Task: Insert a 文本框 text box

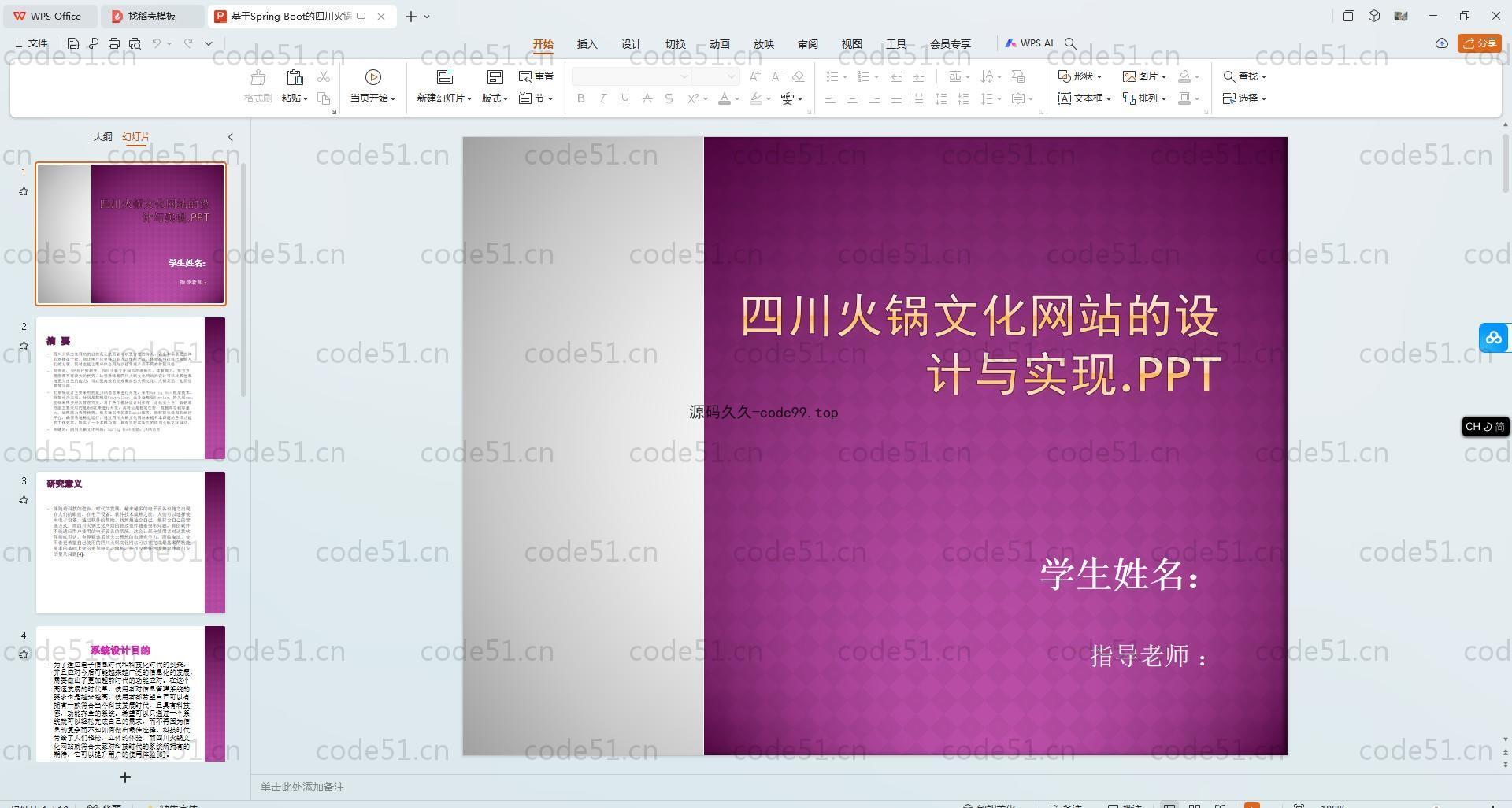Action: 1084,98
